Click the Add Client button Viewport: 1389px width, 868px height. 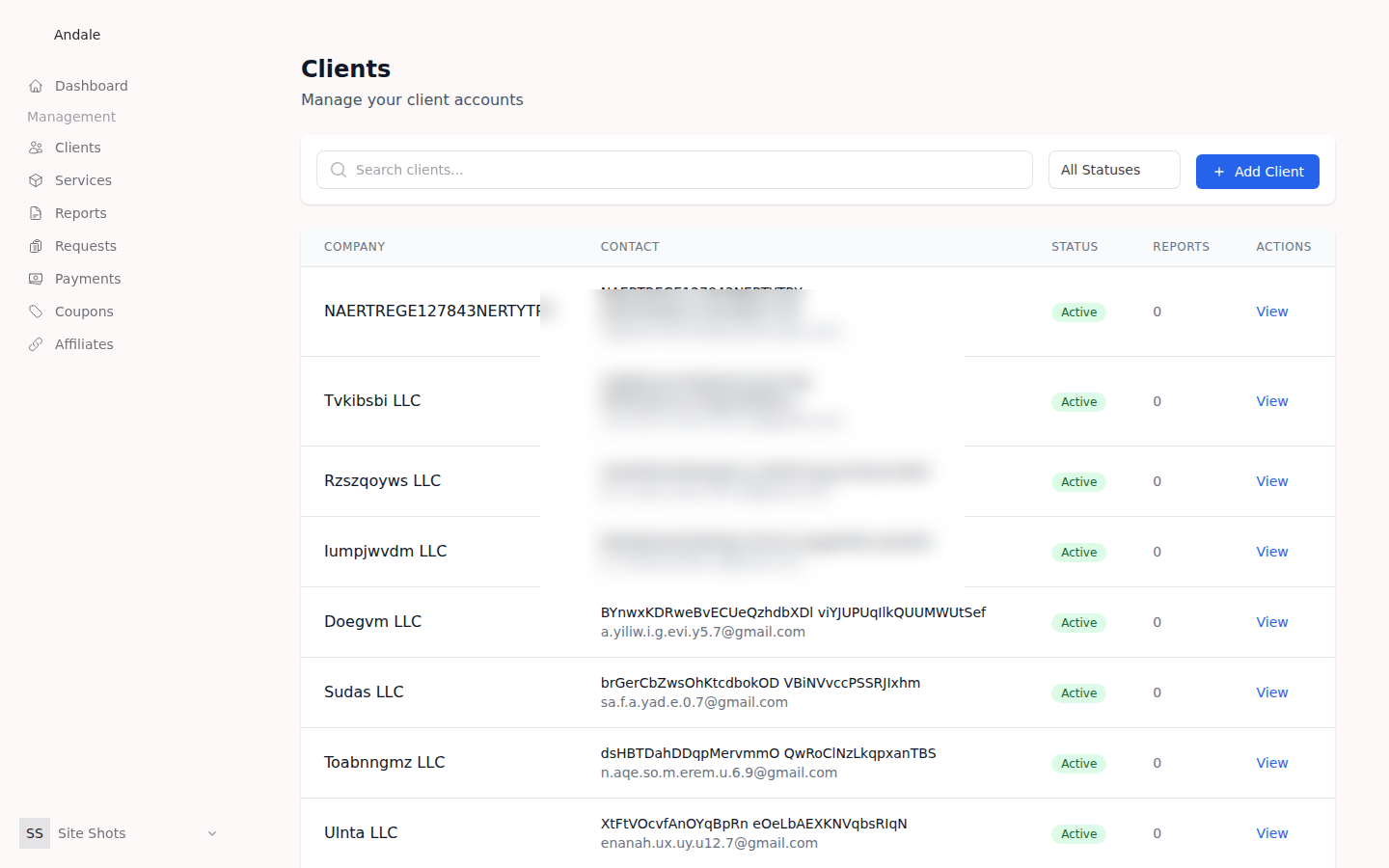[1257, 172]
